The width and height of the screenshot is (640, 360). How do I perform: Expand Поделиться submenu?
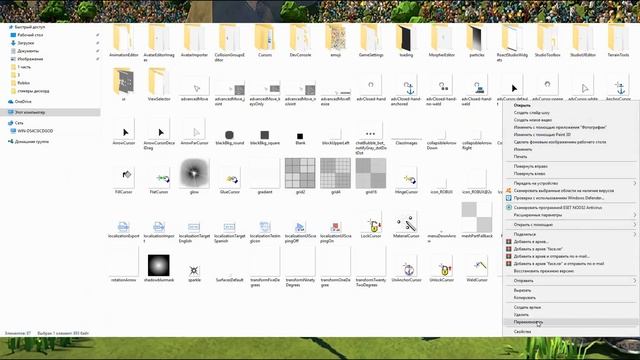point(570,234)
